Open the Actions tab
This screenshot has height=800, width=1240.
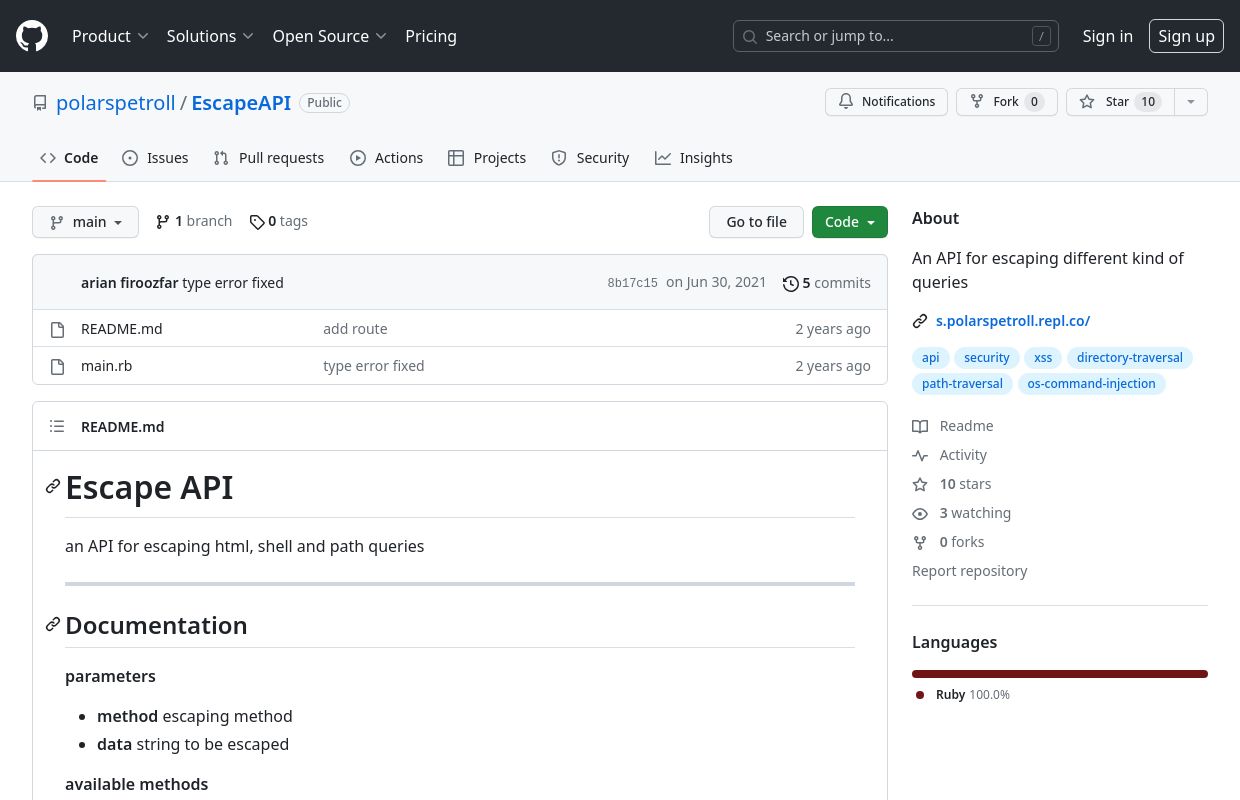click(x=387, y=158)
